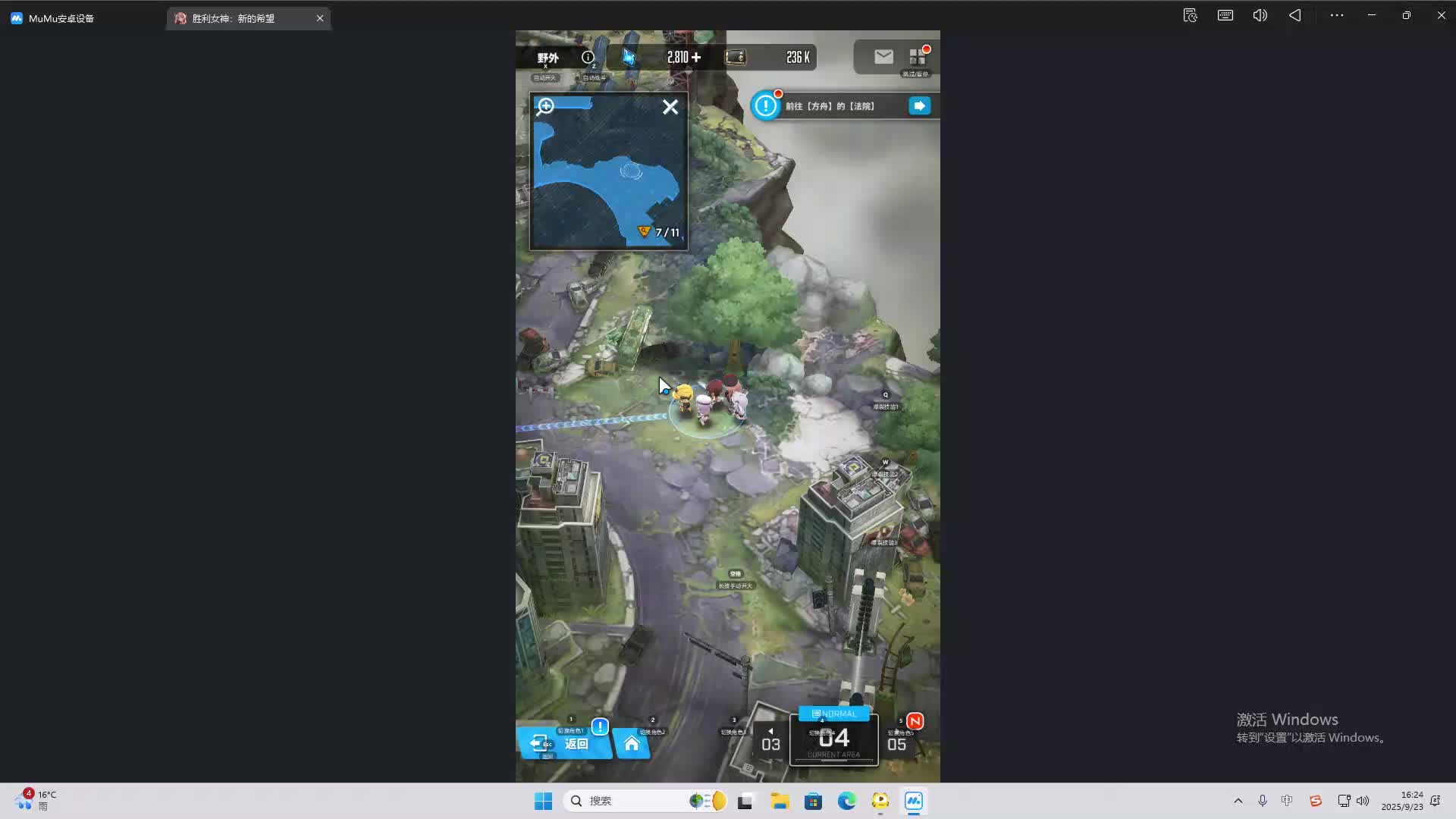1456x819 pixels.
Task: Select the 胜利女神：新的希望 tab
Action: coord(234,18)
